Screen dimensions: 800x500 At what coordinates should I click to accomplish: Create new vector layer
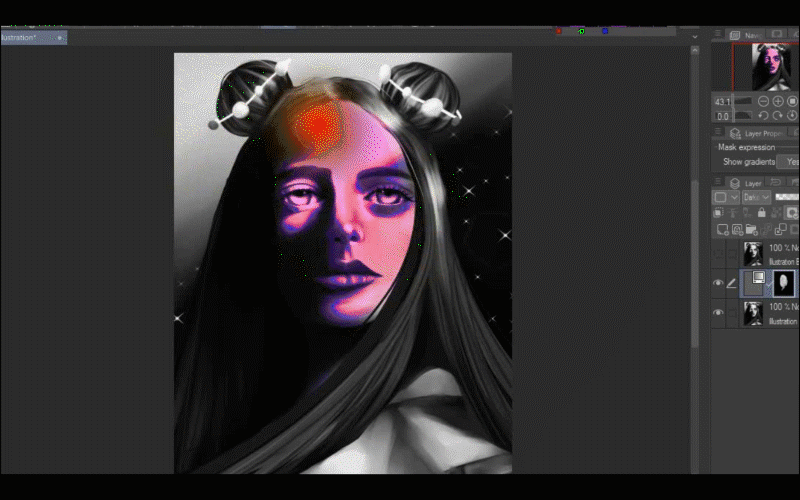pyautogui.click(x=737, y=230)
